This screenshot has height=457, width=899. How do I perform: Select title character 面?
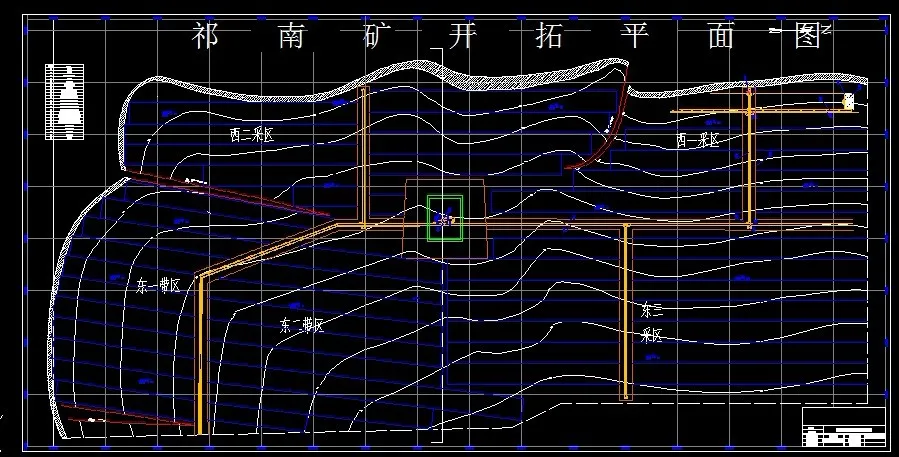point(721,37)
